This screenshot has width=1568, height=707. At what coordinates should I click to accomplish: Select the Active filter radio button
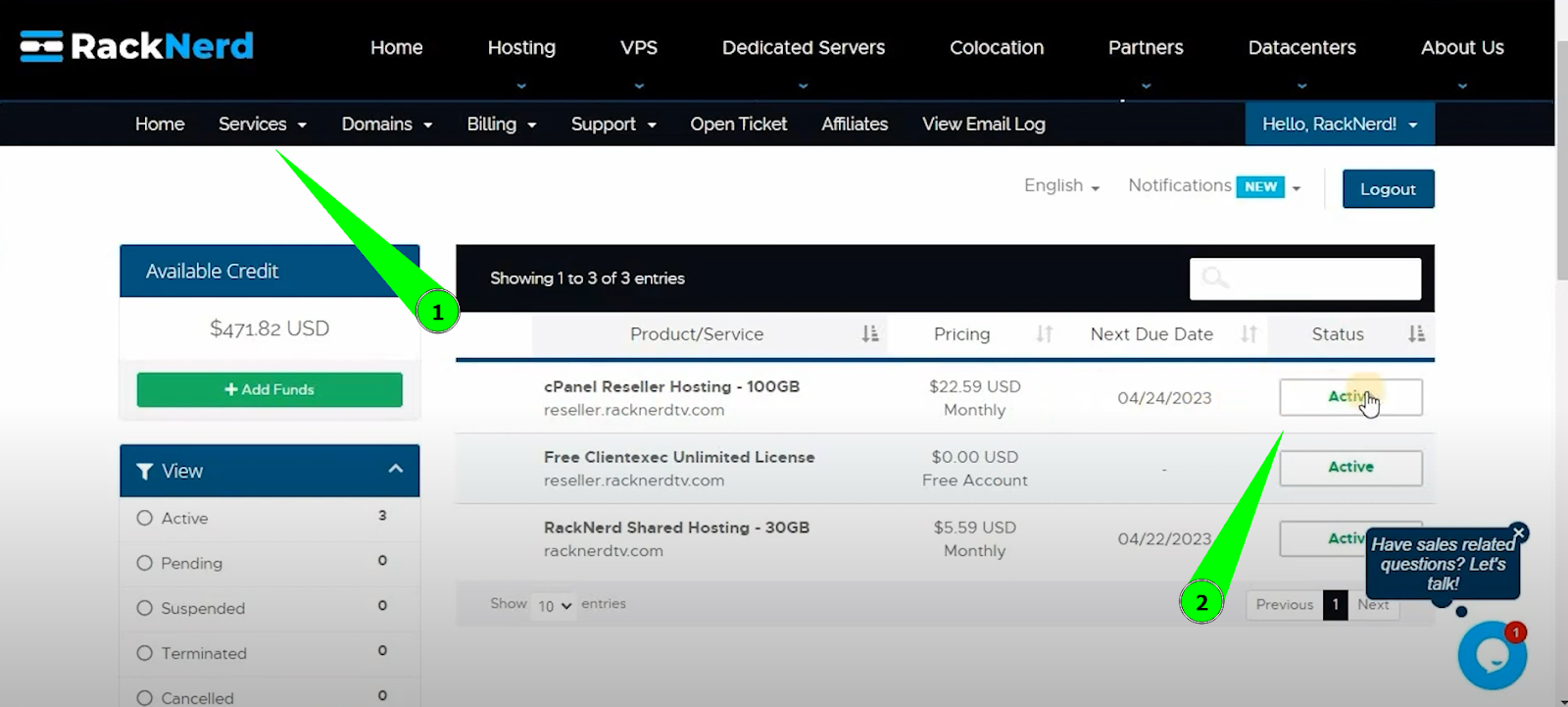coord(145,518)
